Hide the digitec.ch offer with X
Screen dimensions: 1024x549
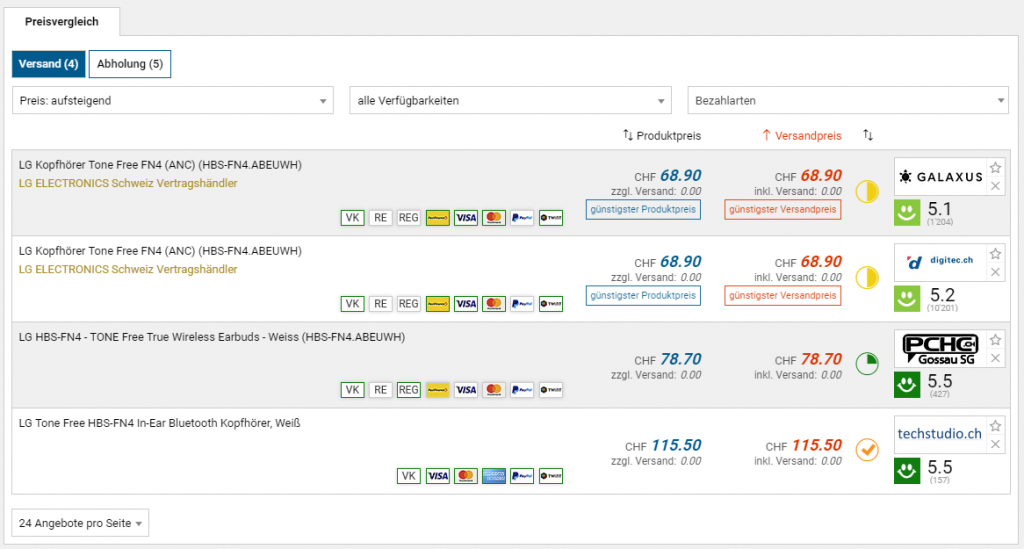(x=995, y=272)
